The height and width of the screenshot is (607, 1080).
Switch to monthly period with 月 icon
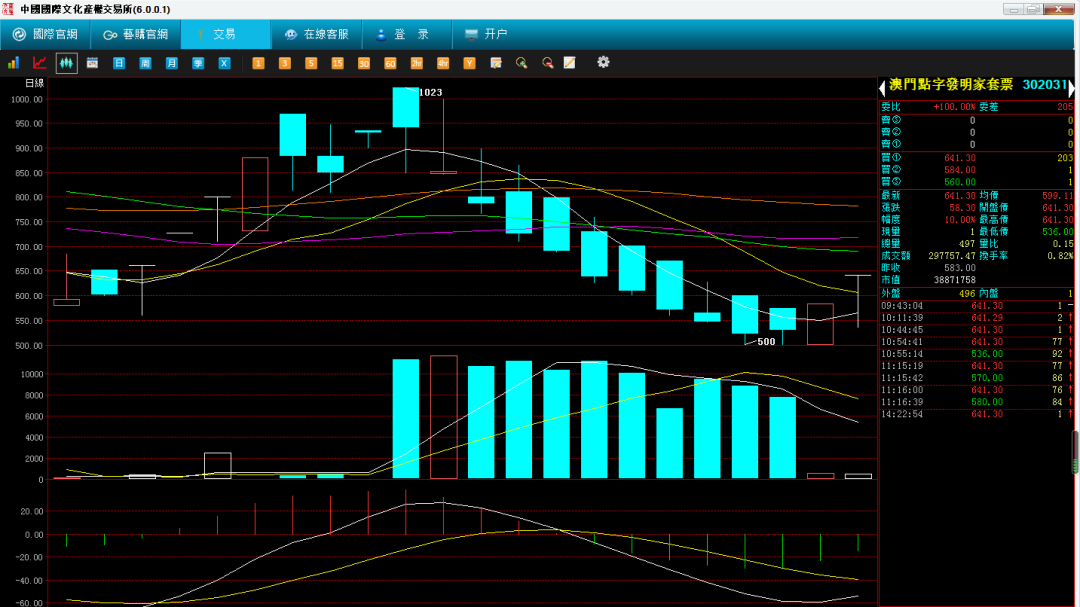click(x=172, y=63)
